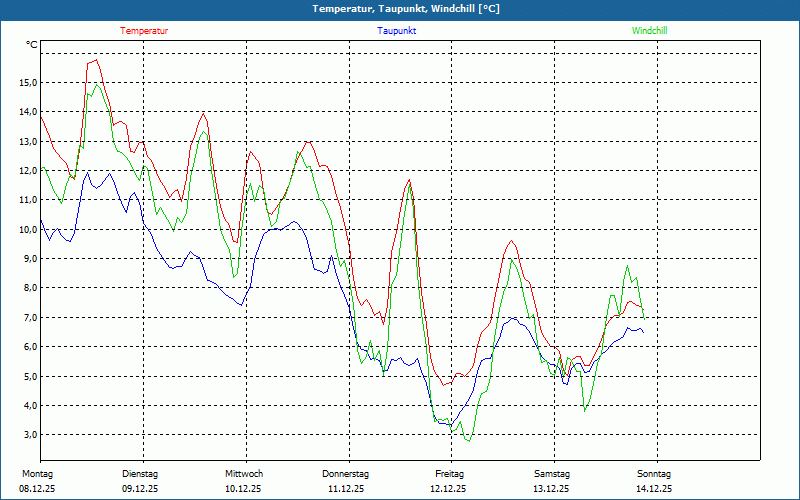This screenshot has height=500, width=800.
Task: Click the green Windchill legend label
Action: coord(649,31)
